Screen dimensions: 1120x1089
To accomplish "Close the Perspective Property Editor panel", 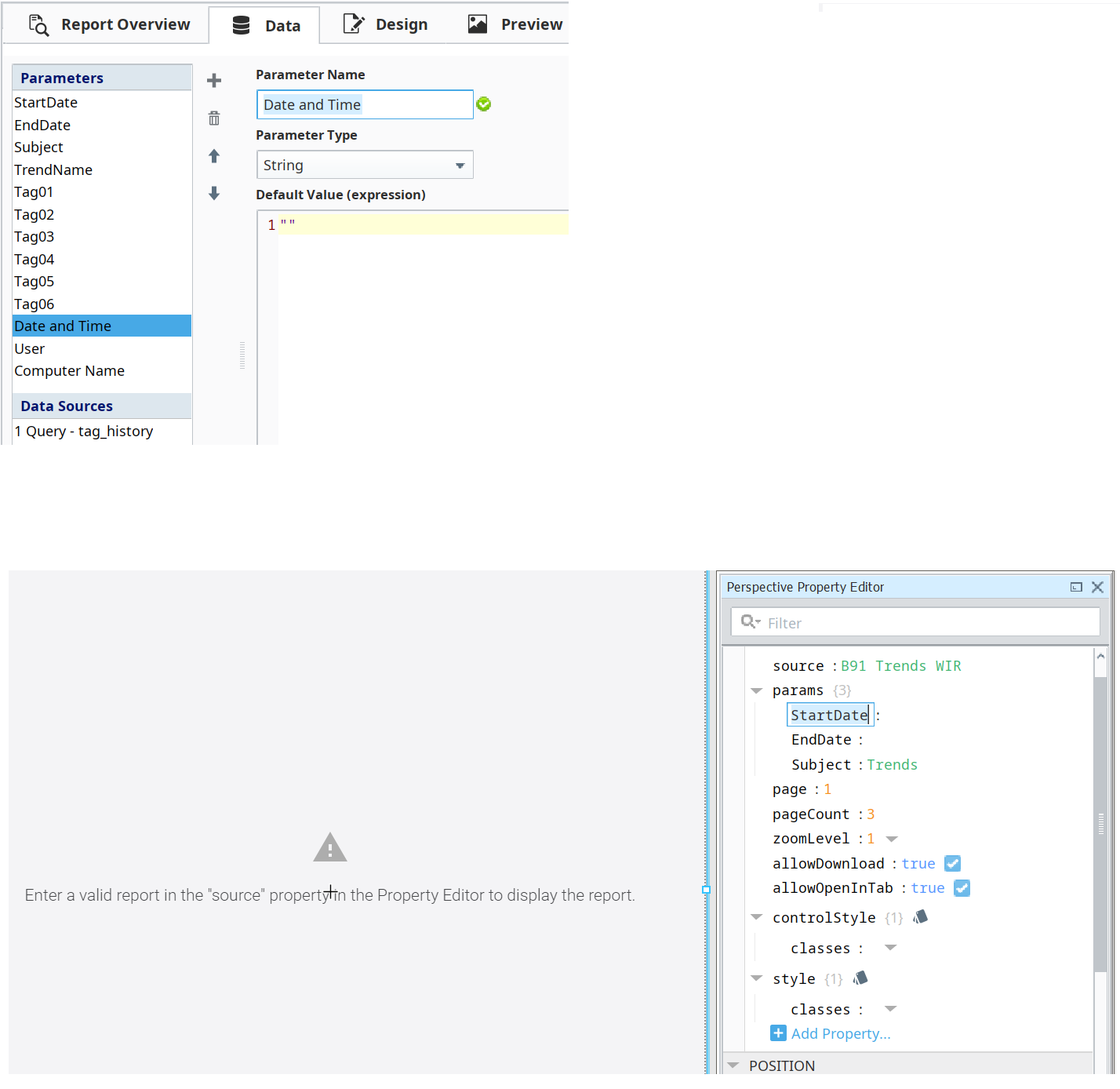I will 1097,587.
